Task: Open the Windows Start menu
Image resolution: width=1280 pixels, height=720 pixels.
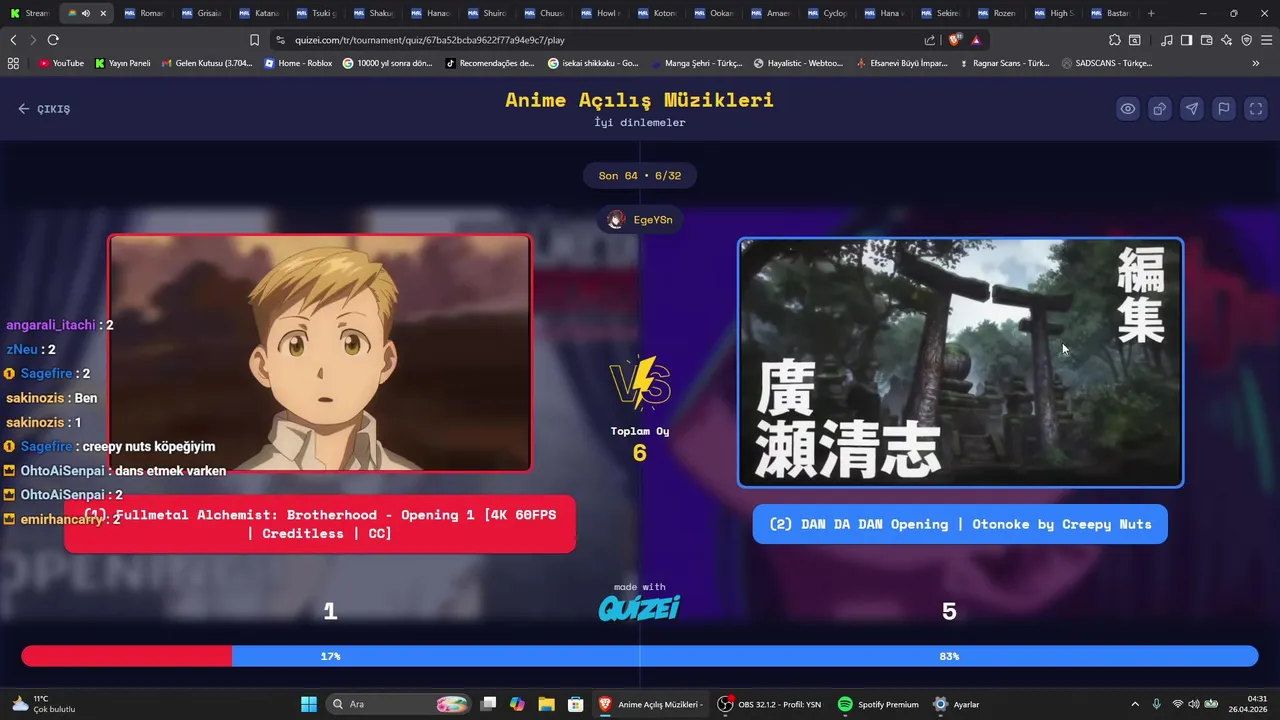Action: [309, 704]
